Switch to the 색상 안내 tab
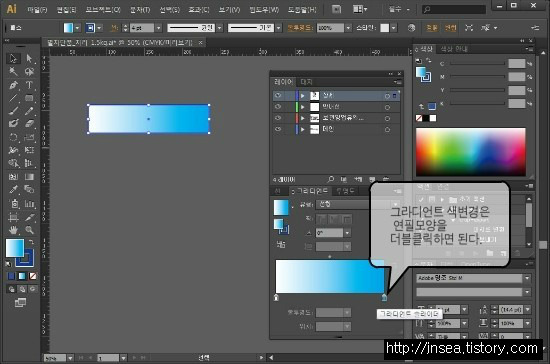The image size is (550, 364). [x=454, y=49]
